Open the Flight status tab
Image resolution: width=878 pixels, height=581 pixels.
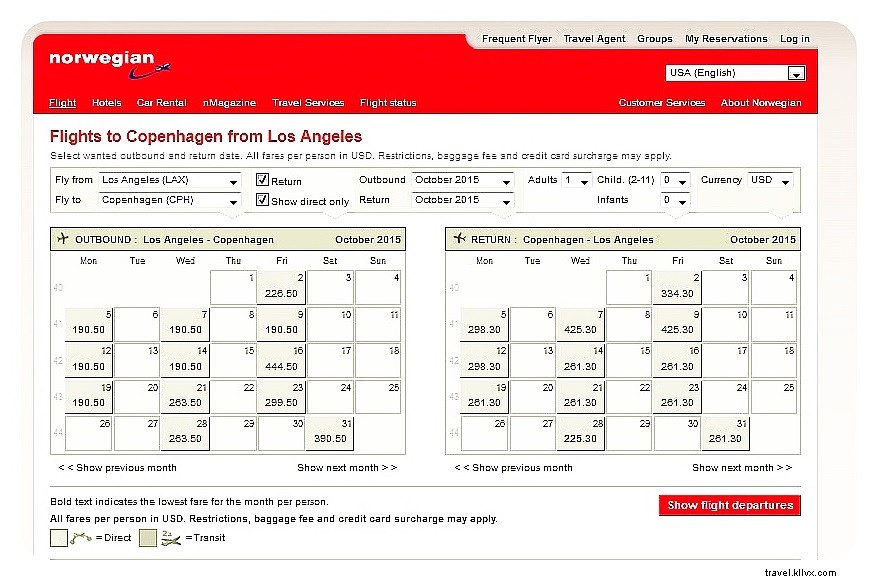(388, 102)
